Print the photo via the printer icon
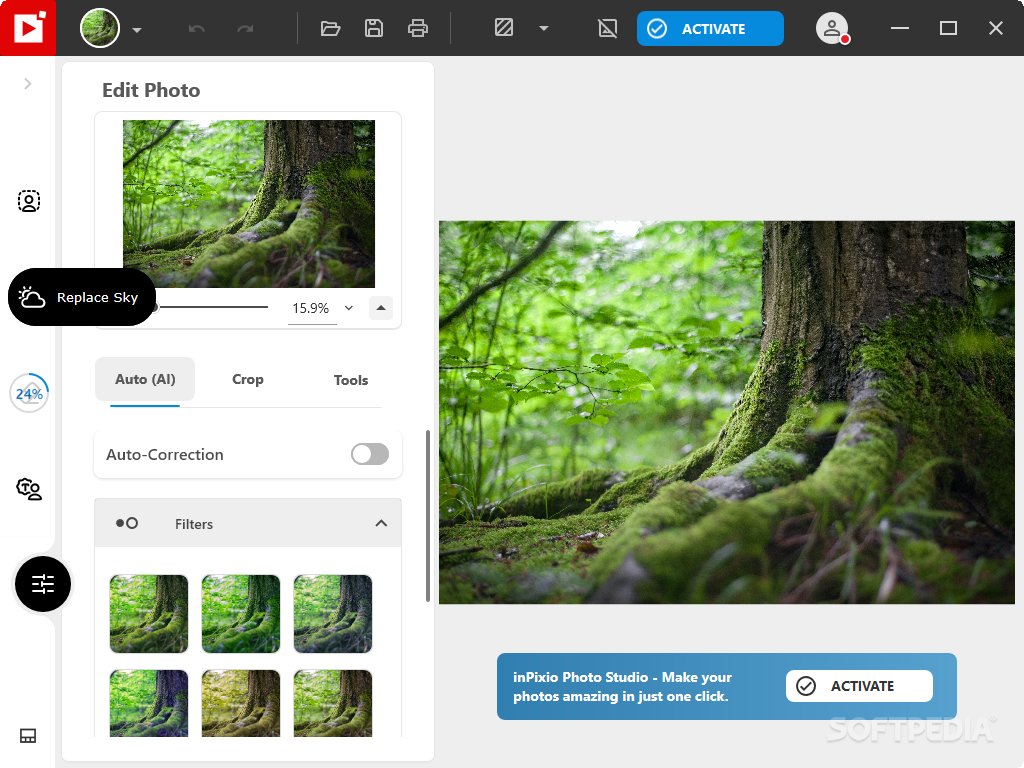The height and width of the screenshot is (768, 1024). (418, 28)
